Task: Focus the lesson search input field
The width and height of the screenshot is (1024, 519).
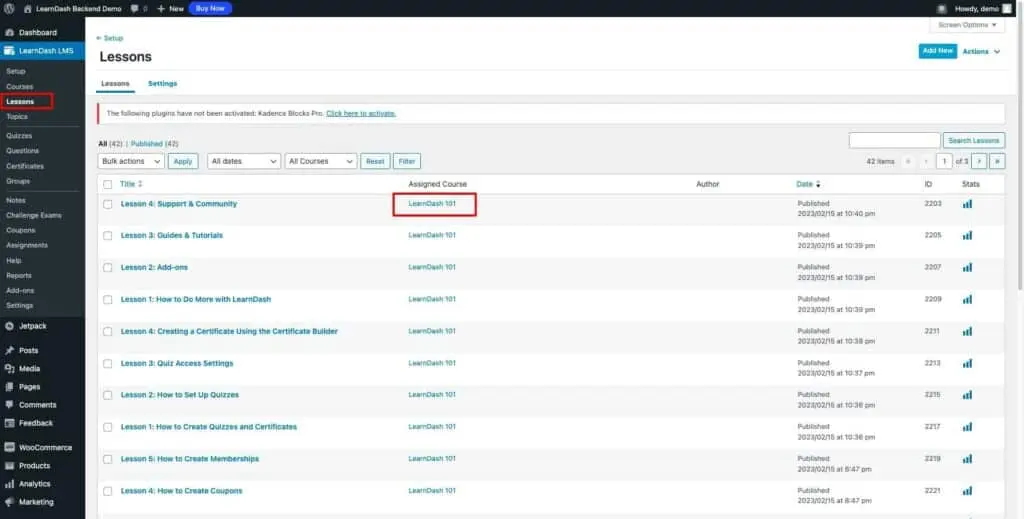Action: [x=895, y=140]
